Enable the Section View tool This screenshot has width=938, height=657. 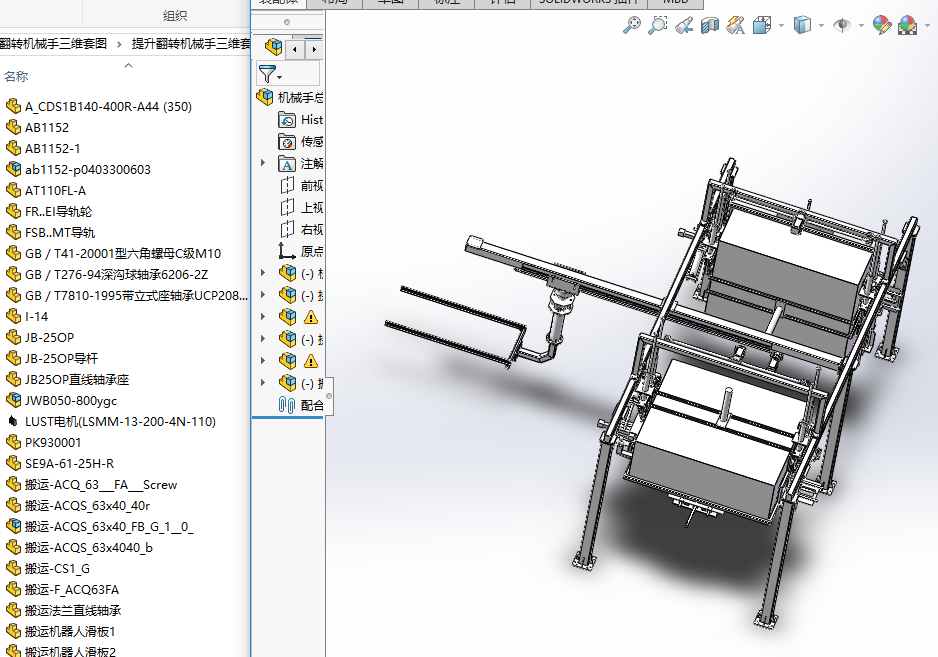coord(710,26)
